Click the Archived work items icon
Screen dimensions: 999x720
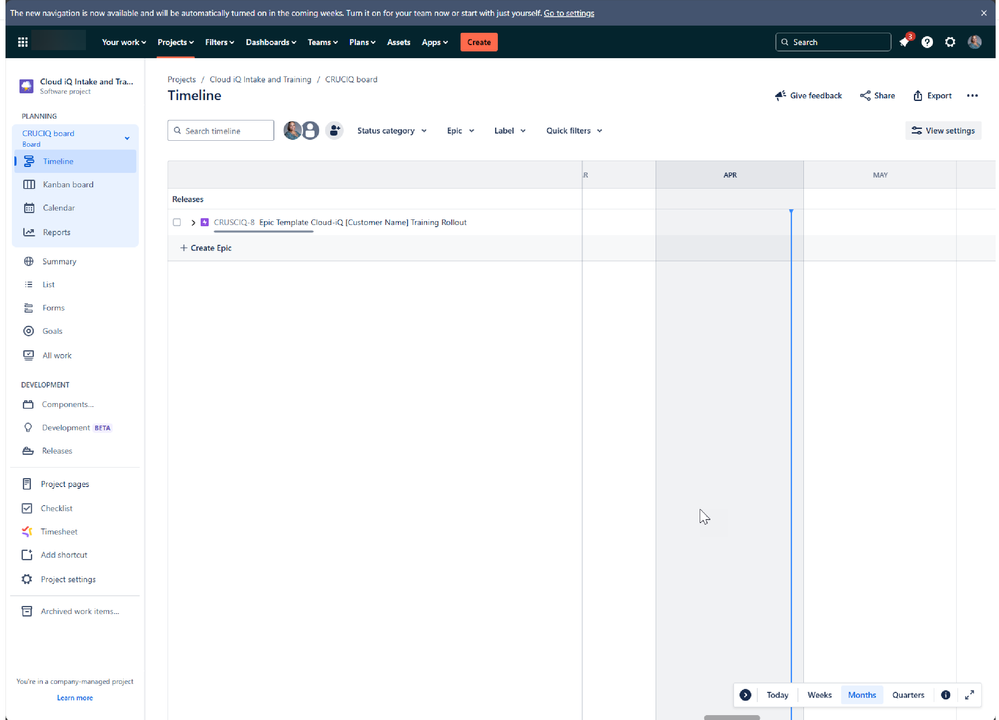(27, 611)
